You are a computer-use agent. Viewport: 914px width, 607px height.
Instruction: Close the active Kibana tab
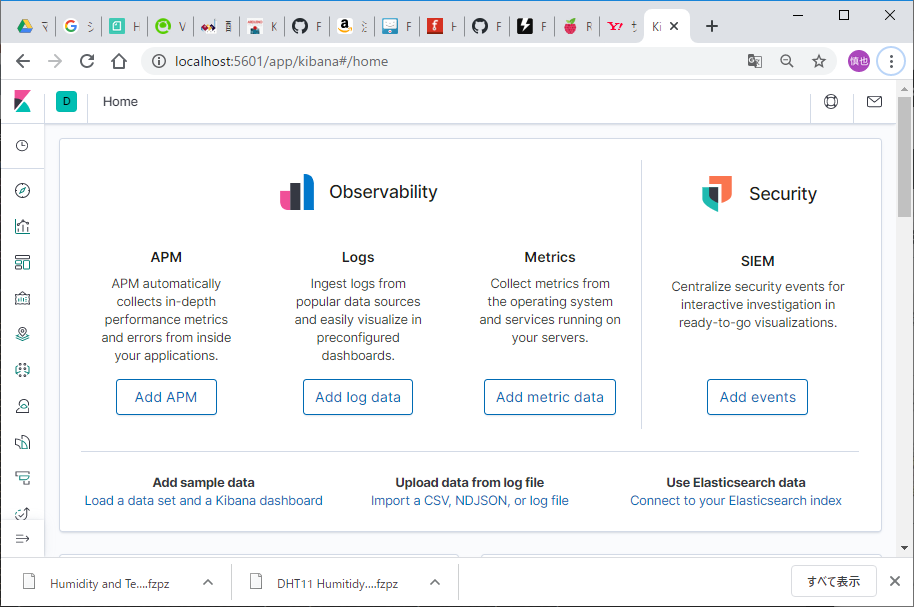pos(674,26)
